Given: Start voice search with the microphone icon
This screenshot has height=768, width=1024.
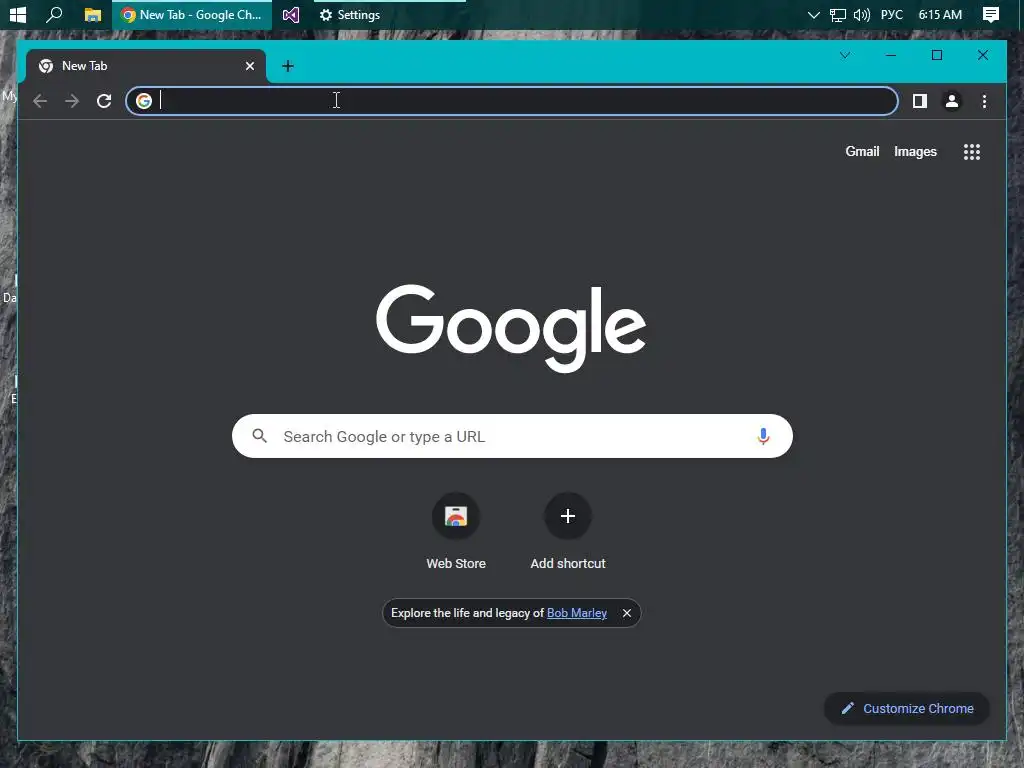Looking at the screenshot, I should [x=763, y=436].
